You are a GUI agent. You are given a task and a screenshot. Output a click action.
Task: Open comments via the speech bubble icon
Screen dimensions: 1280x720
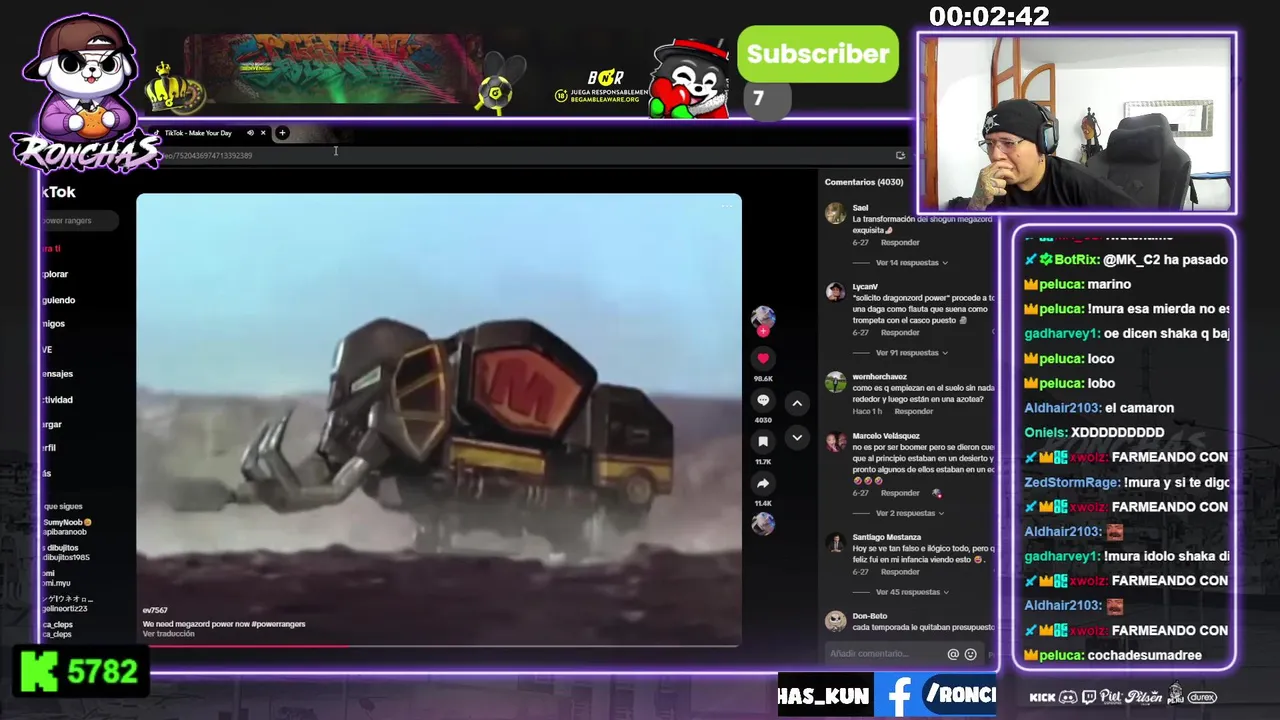[x=763, y=400]
